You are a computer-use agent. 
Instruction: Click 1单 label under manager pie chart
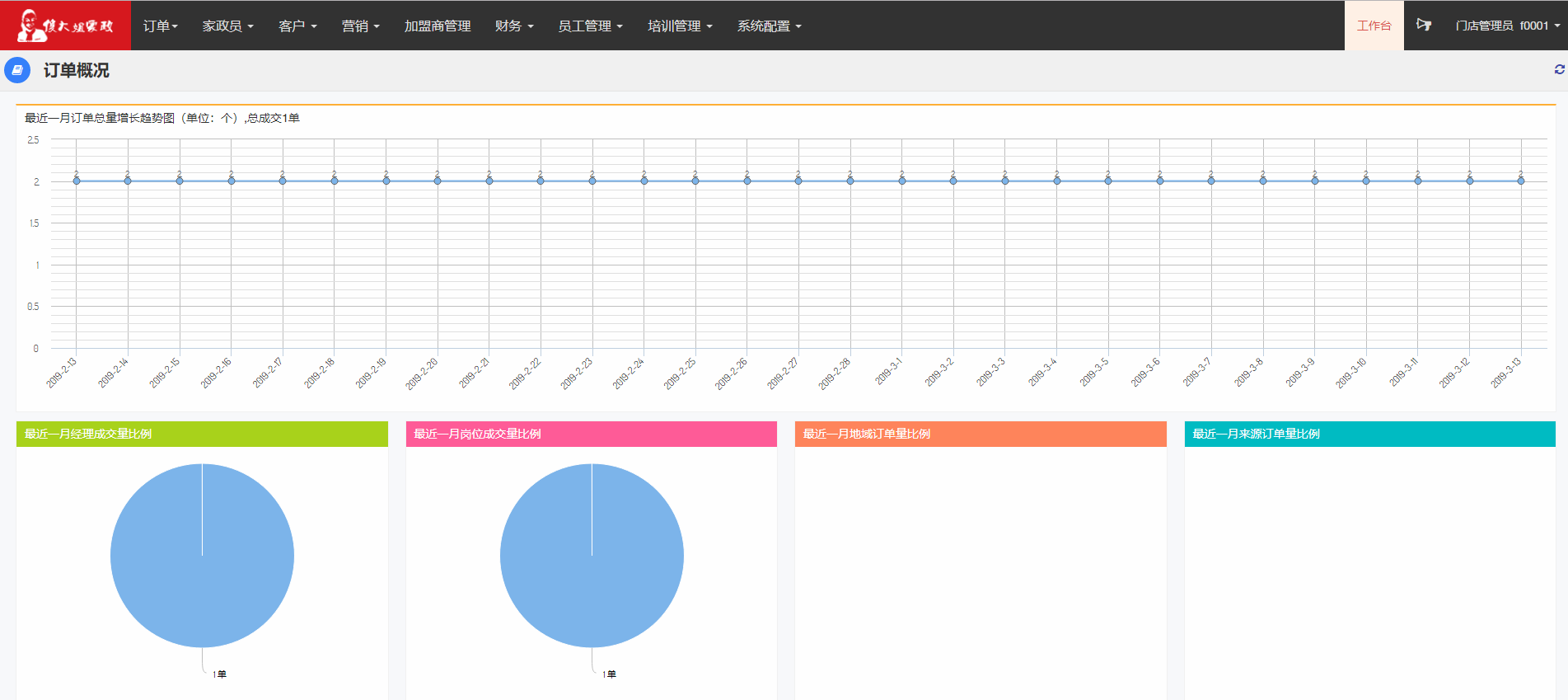(219, 674)
